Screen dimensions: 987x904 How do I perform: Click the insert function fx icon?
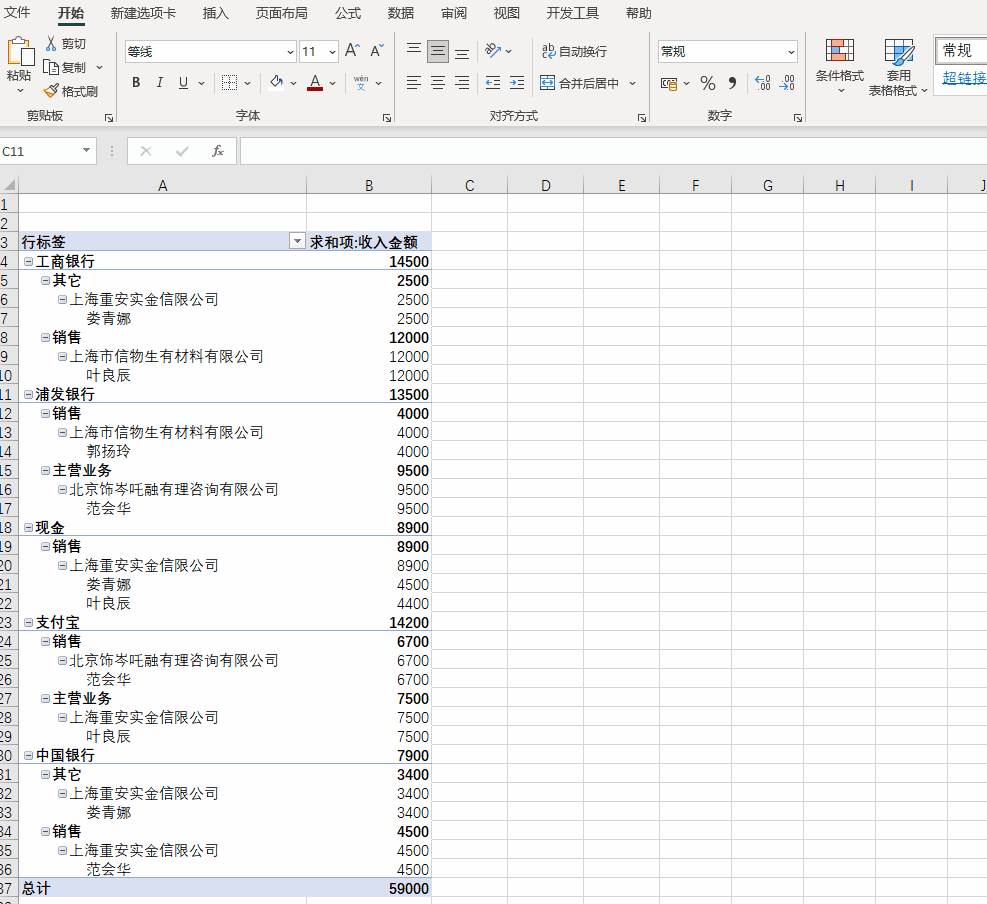point(218,151)
